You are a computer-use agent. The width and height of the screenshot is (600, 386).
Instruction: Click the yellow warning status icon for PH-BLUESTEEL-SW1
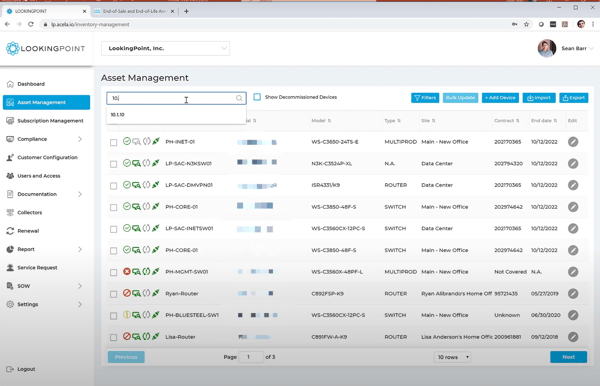coord(127,314)
